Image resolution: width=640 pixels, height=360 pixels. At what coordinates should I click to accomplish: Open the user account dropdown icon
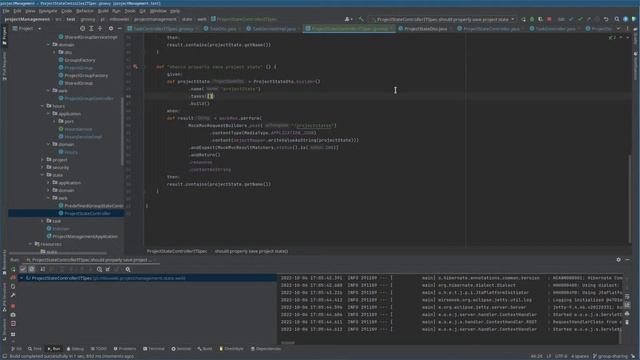(348, 19)
